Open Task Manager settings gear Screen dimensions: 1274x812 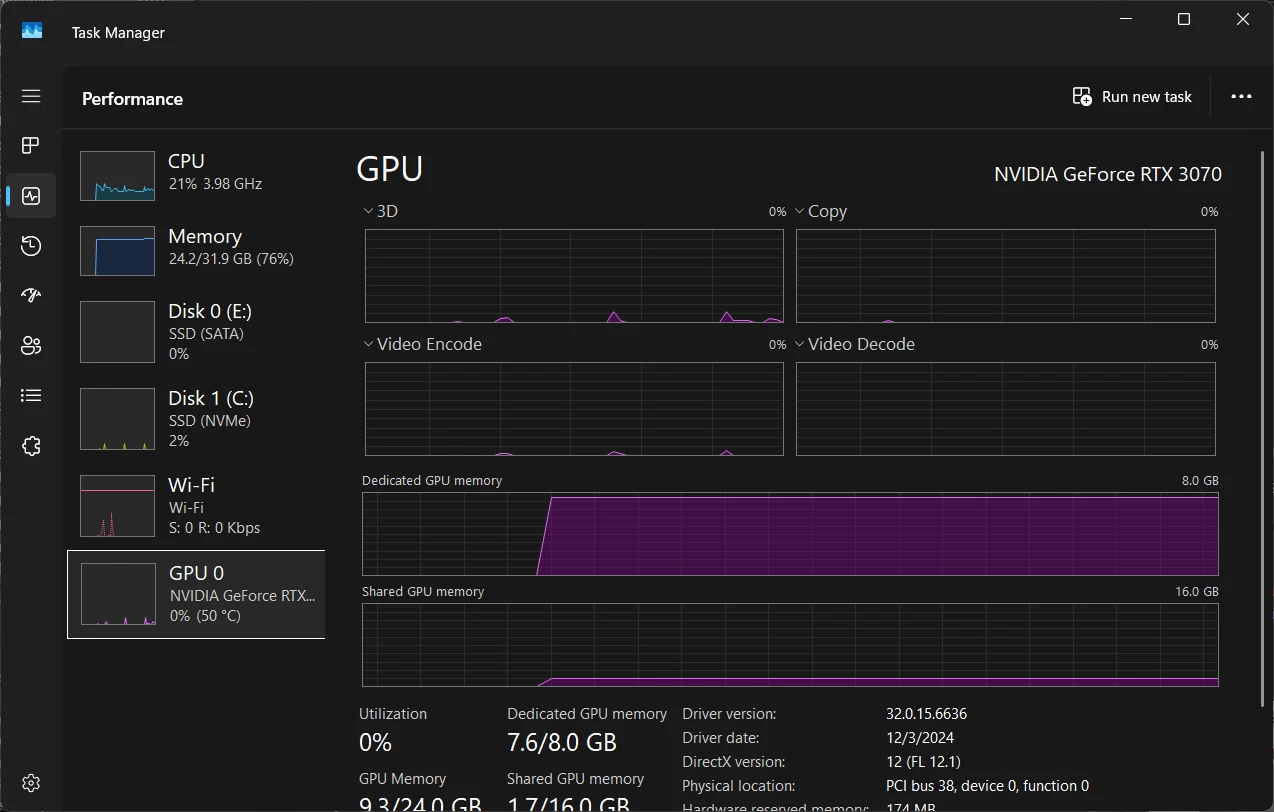click(31, 782)
